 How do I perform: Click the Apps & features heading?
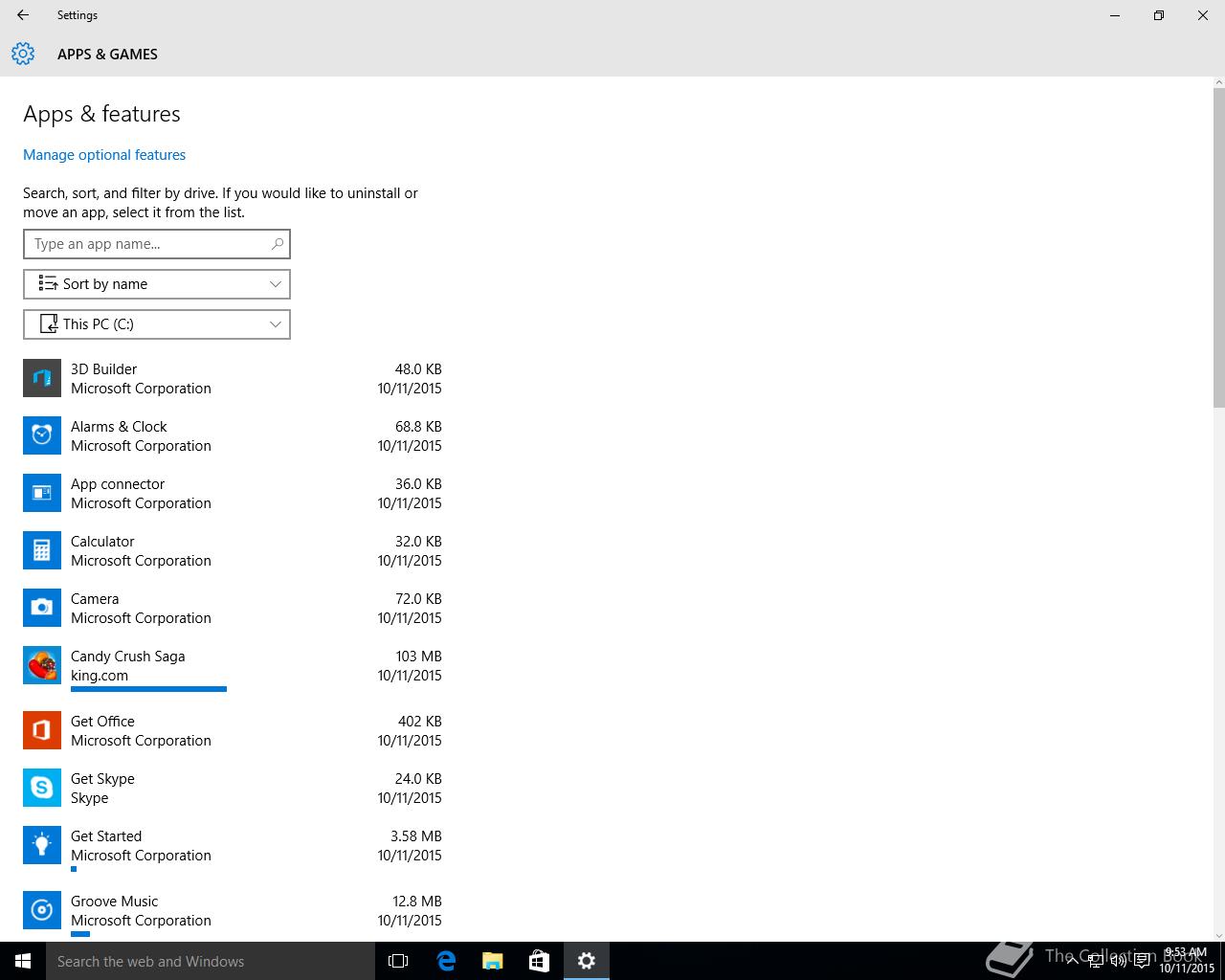pos(101,114)
